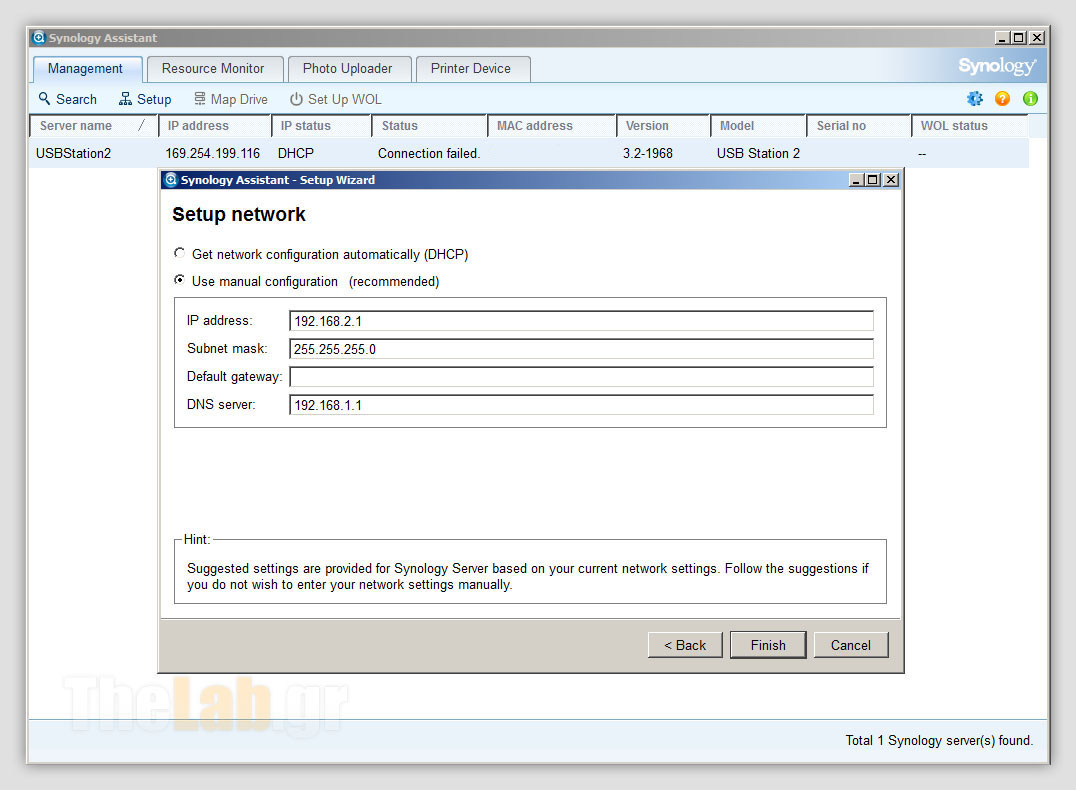1076x790 pixels.
Task: Sort by Status column header
Action: (430, 126)
